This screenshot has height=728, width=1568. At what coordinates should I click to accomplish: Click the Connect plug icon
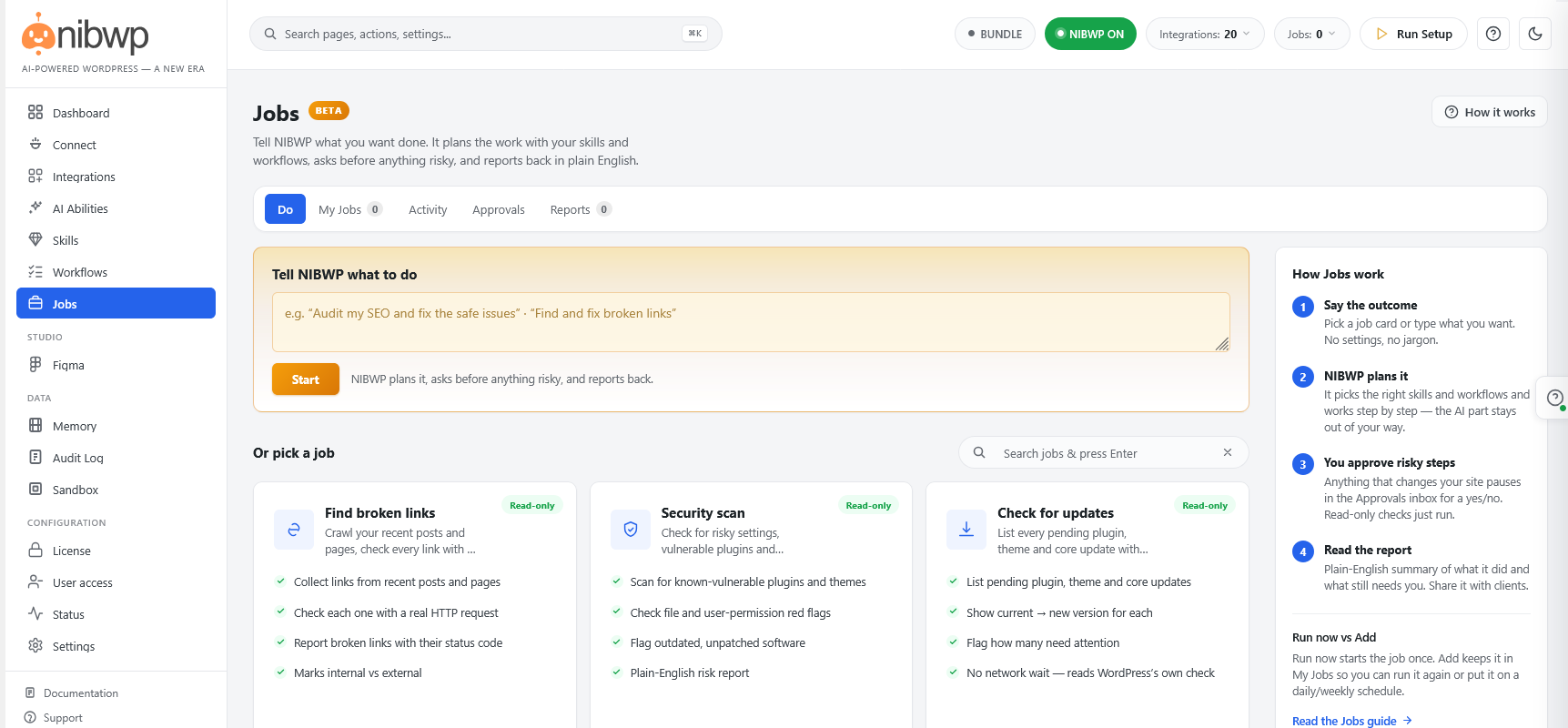[35, 144]
